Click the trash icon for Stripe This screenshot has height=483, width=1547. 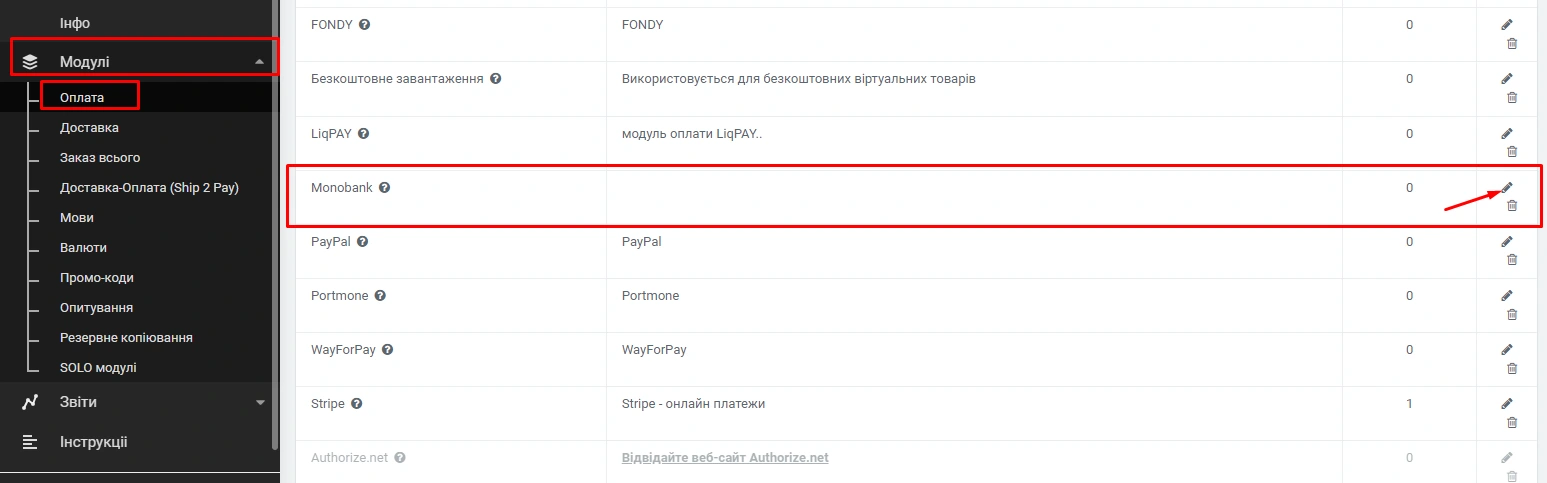1512,422
